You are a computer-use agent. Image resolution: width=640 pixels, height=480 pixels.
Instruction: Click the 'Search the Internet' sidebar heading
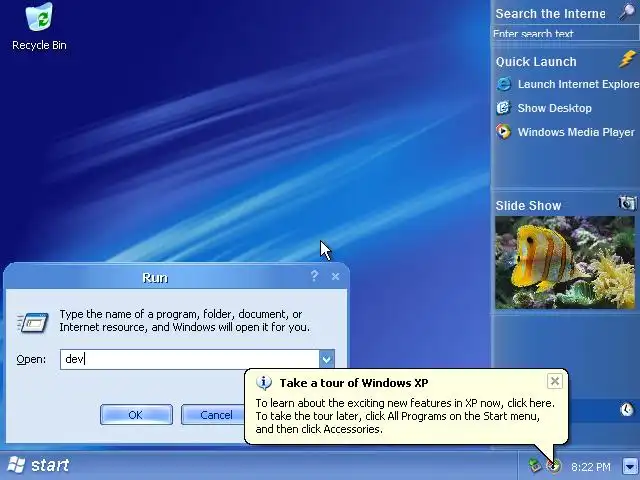coord(551,13)
